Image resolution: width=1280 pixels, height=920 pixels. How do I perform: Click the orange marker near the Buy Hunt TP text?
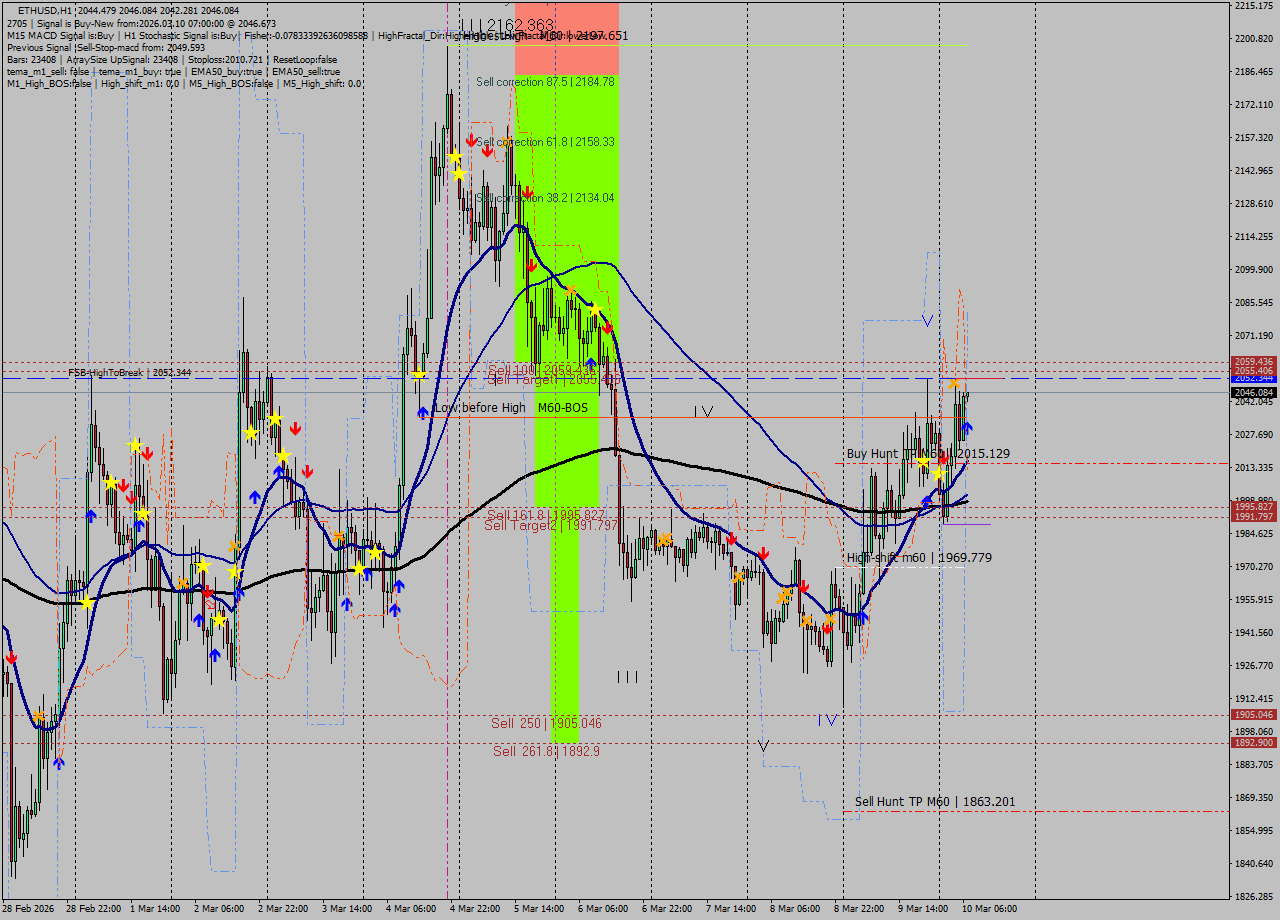955,383
